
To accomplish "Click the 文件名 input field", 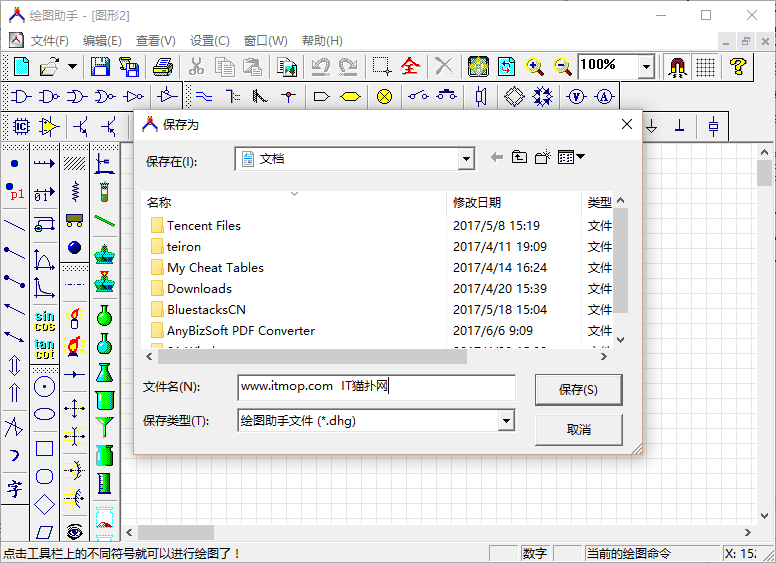I will pos(377,387).
